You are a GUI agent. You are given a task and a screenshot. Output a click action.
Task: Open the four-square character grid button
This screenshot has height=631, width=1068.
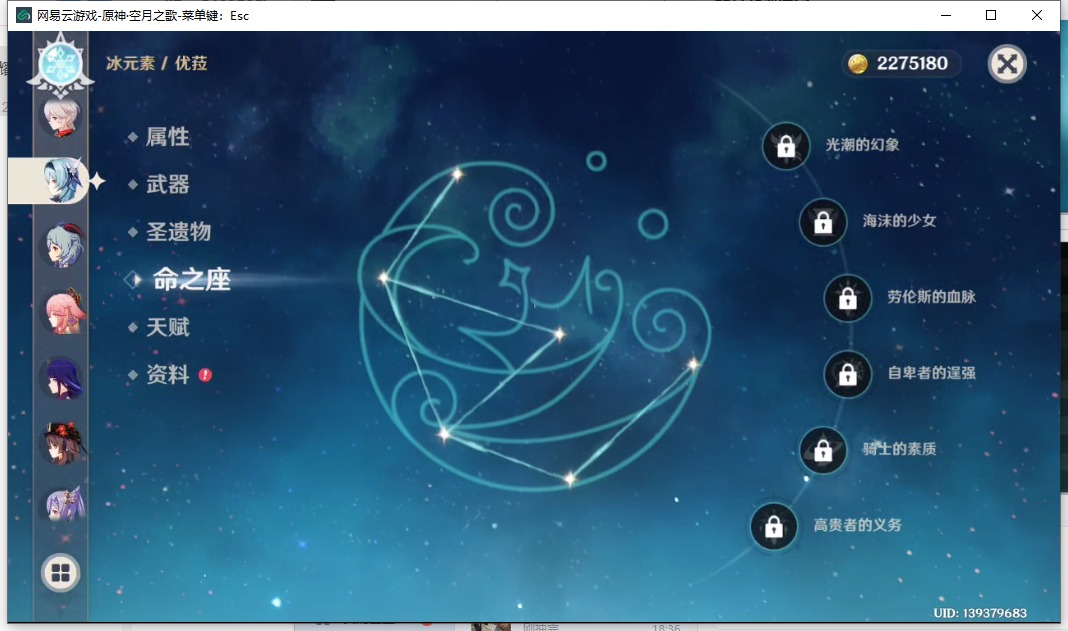(x=60, y=573)
